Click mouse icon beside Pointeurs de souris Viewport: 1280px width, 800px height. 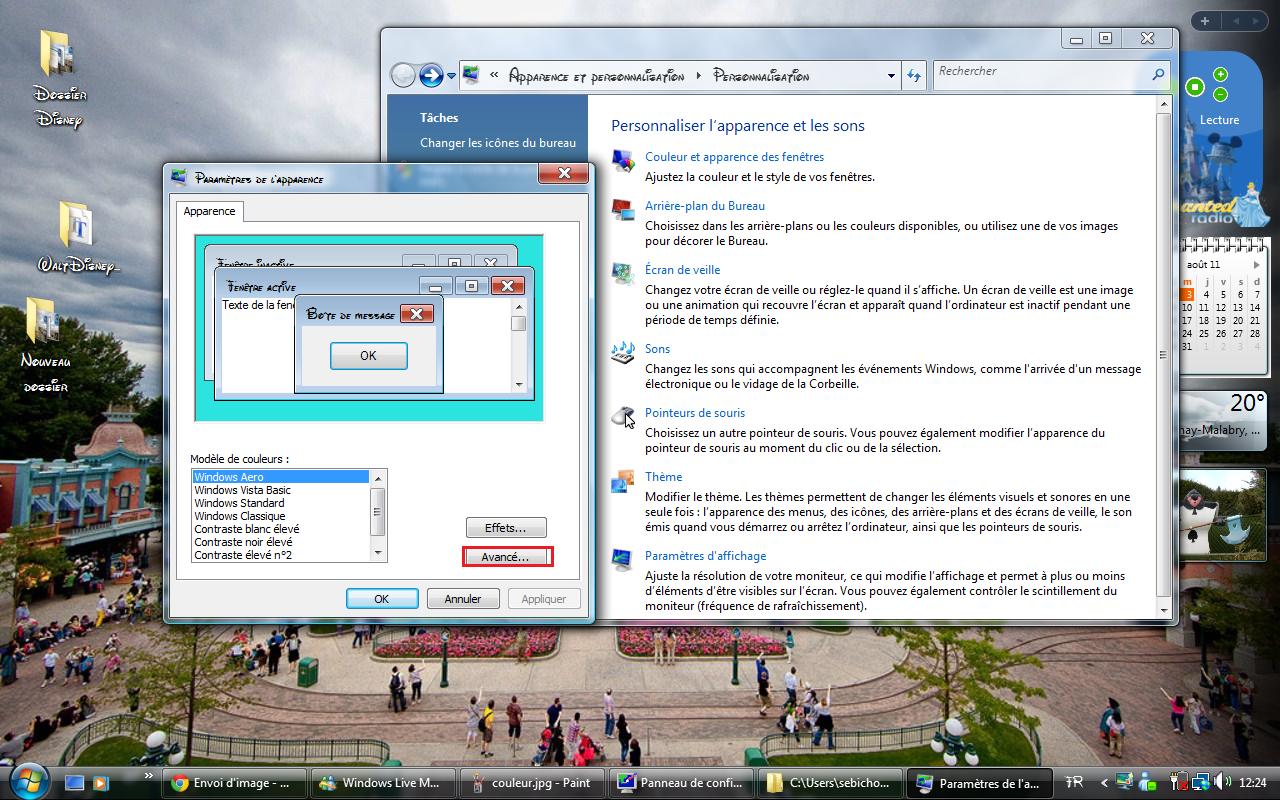click(x=623, y=416)
